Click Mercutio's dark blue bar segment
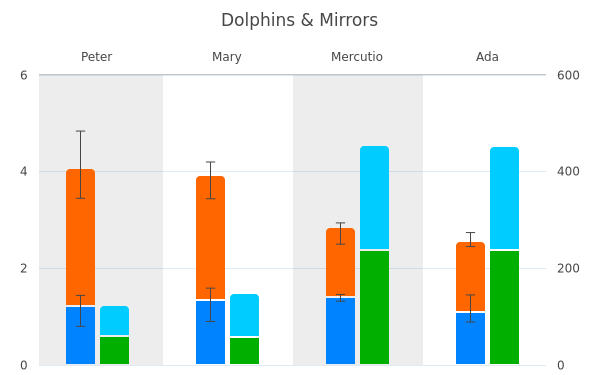600x375 pixels. point(341,331)
